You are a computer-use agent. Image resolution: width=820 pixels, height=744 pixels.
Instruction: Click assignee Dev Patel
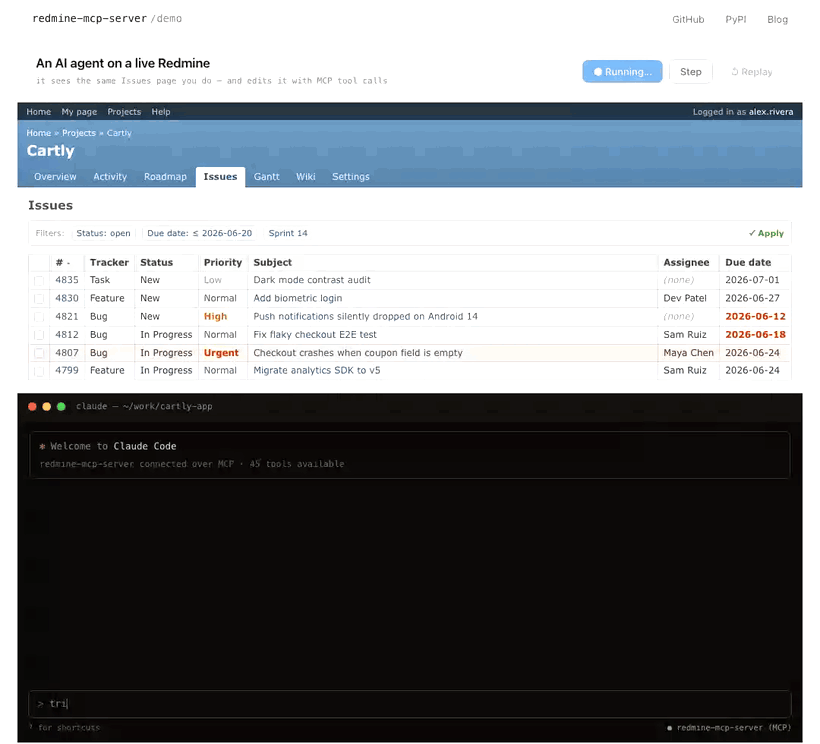pos(685,298)
